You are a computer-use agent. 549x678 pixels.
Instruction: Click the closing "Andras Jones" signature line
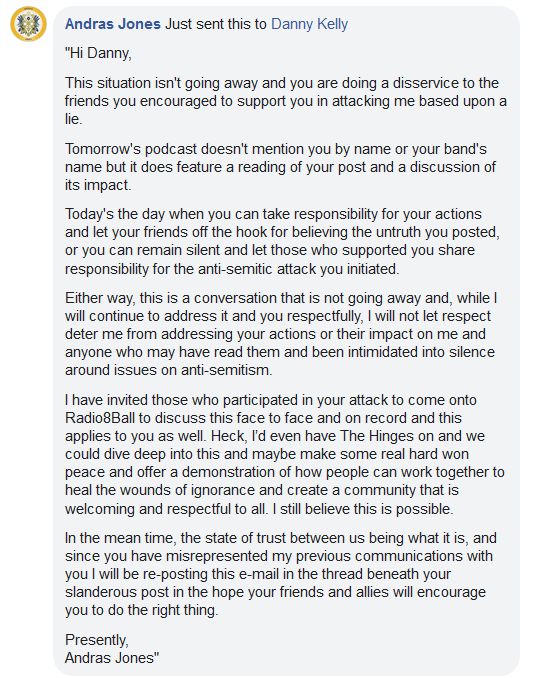pos(112,658)
